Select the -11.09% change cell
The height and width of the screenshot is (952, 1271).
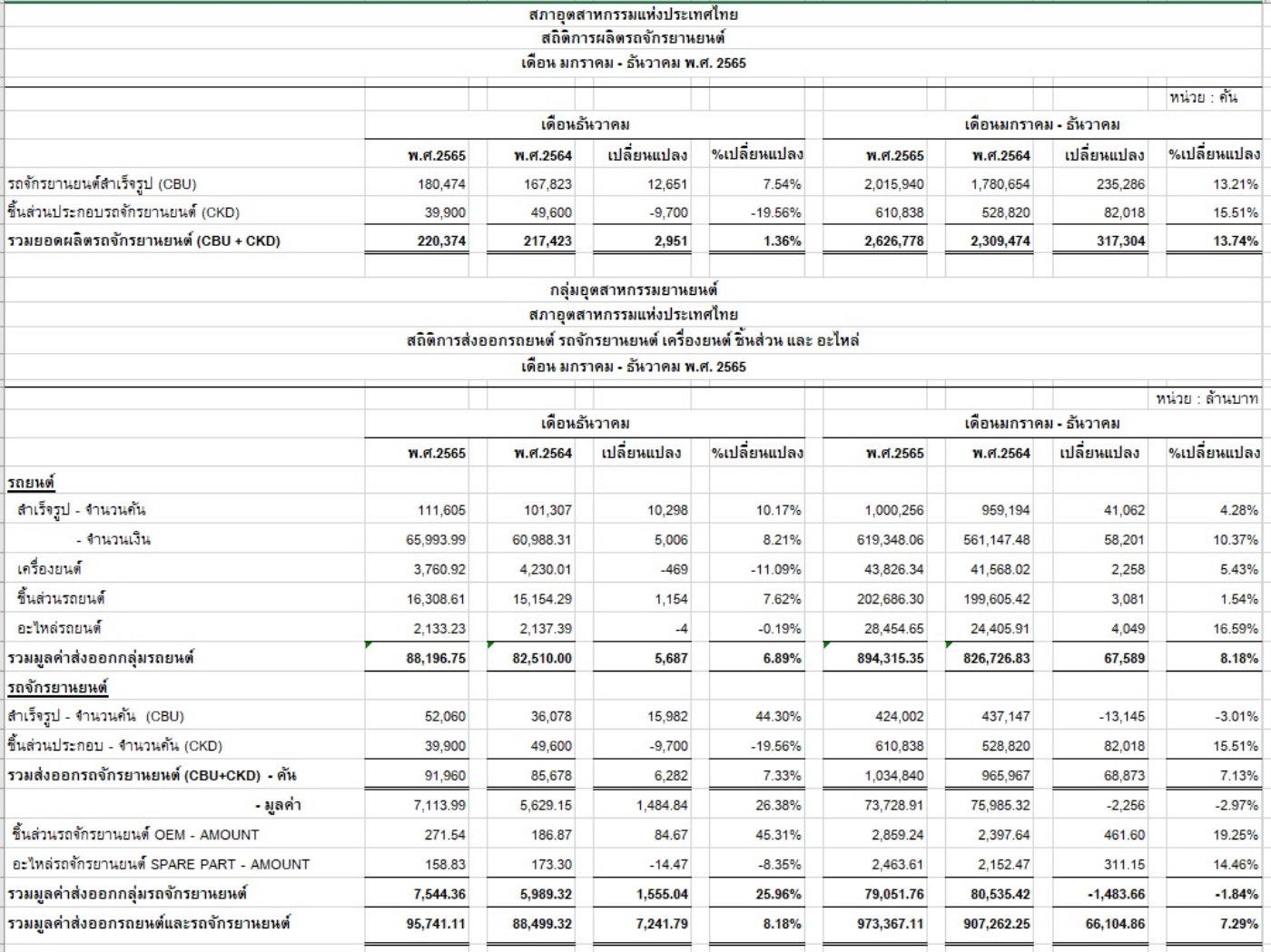pyautogui.click(x=776, y=570)
